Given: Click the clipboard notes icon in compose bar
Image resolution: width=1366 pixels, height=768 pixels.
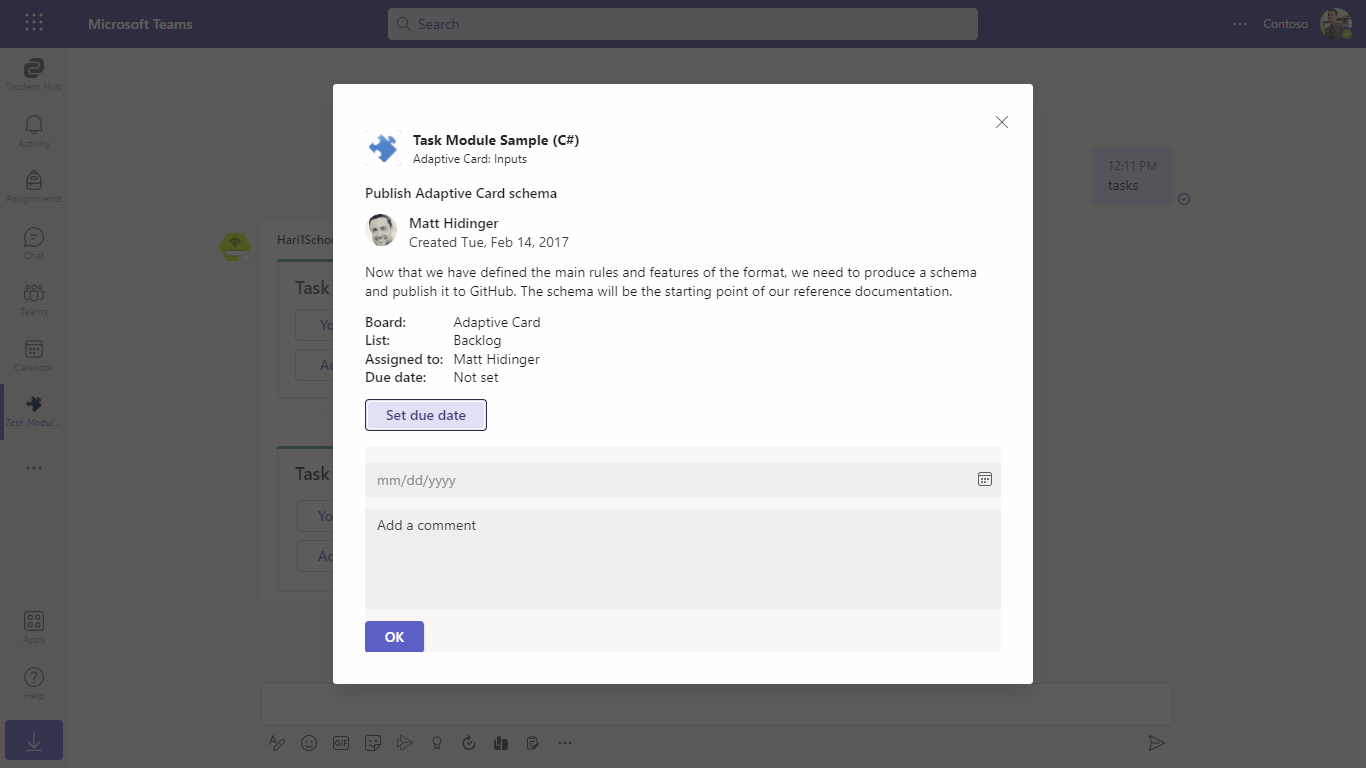Looking at the screenshot, I should tap(532, 743).
